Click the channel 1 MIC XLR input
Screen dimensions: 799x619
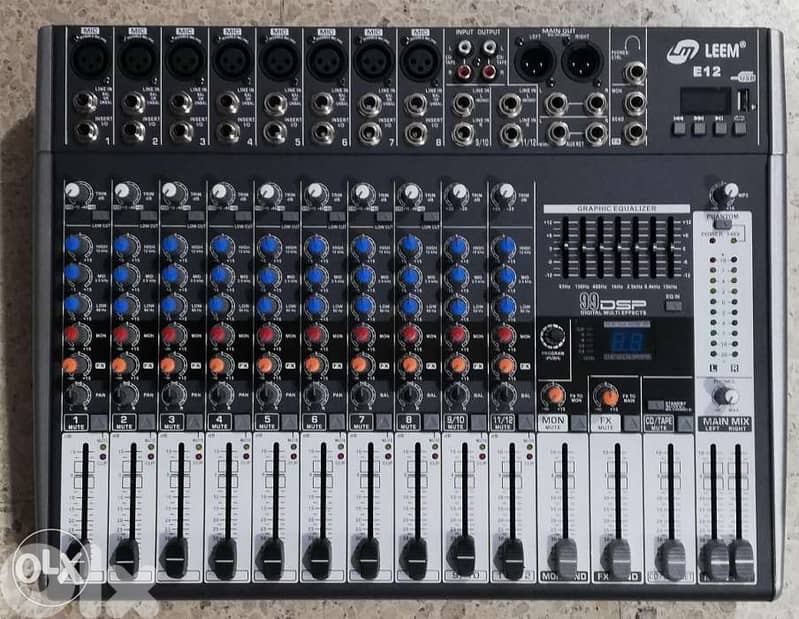(91, 59)
